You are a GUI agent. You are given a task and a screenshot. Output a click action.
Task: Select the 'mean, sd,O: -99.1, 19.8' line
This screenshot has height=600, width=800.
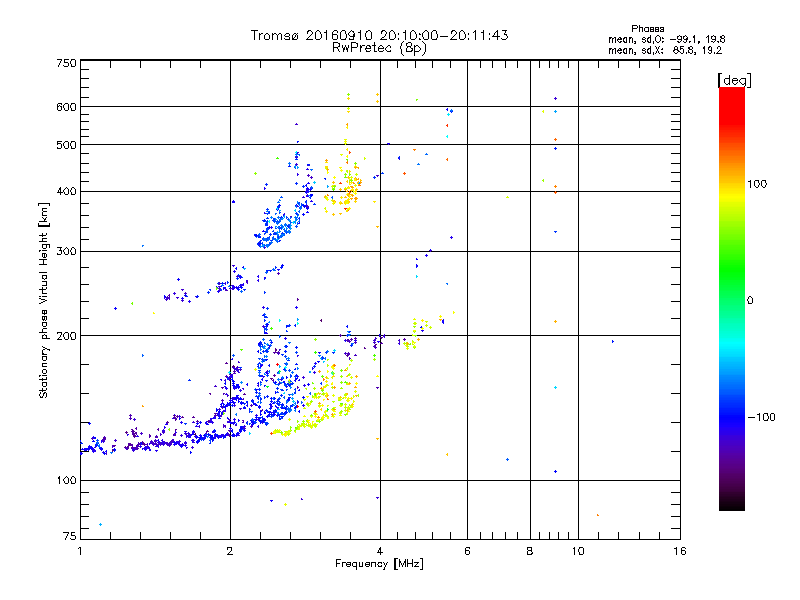[x=666, y=39]
